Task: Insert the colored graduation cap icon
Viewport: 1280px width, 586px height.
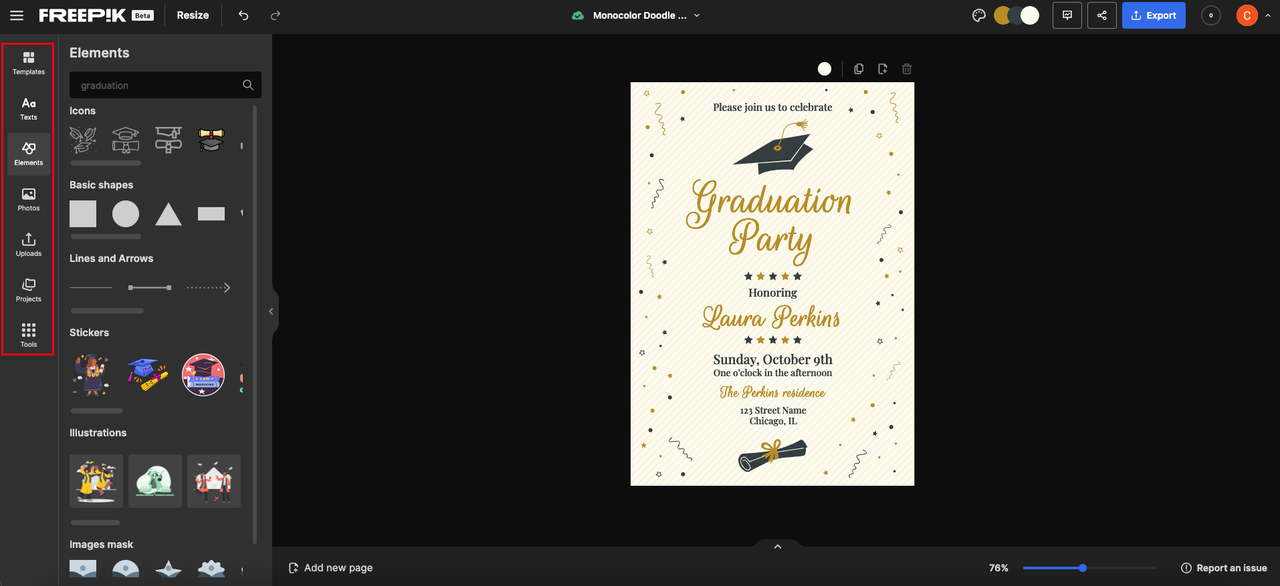Action: pyautogui.click(x=211, y=139)
